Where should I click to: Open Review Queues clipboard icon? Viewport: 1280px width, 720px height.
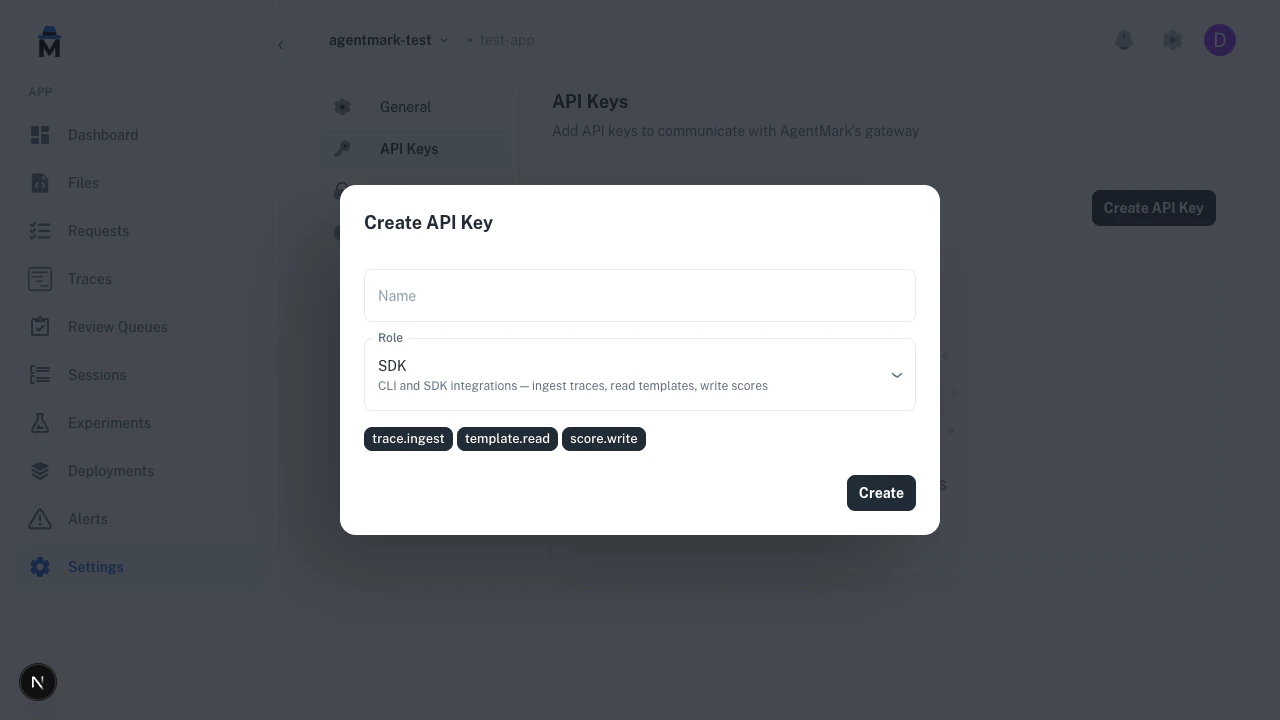tap(40, 326)
